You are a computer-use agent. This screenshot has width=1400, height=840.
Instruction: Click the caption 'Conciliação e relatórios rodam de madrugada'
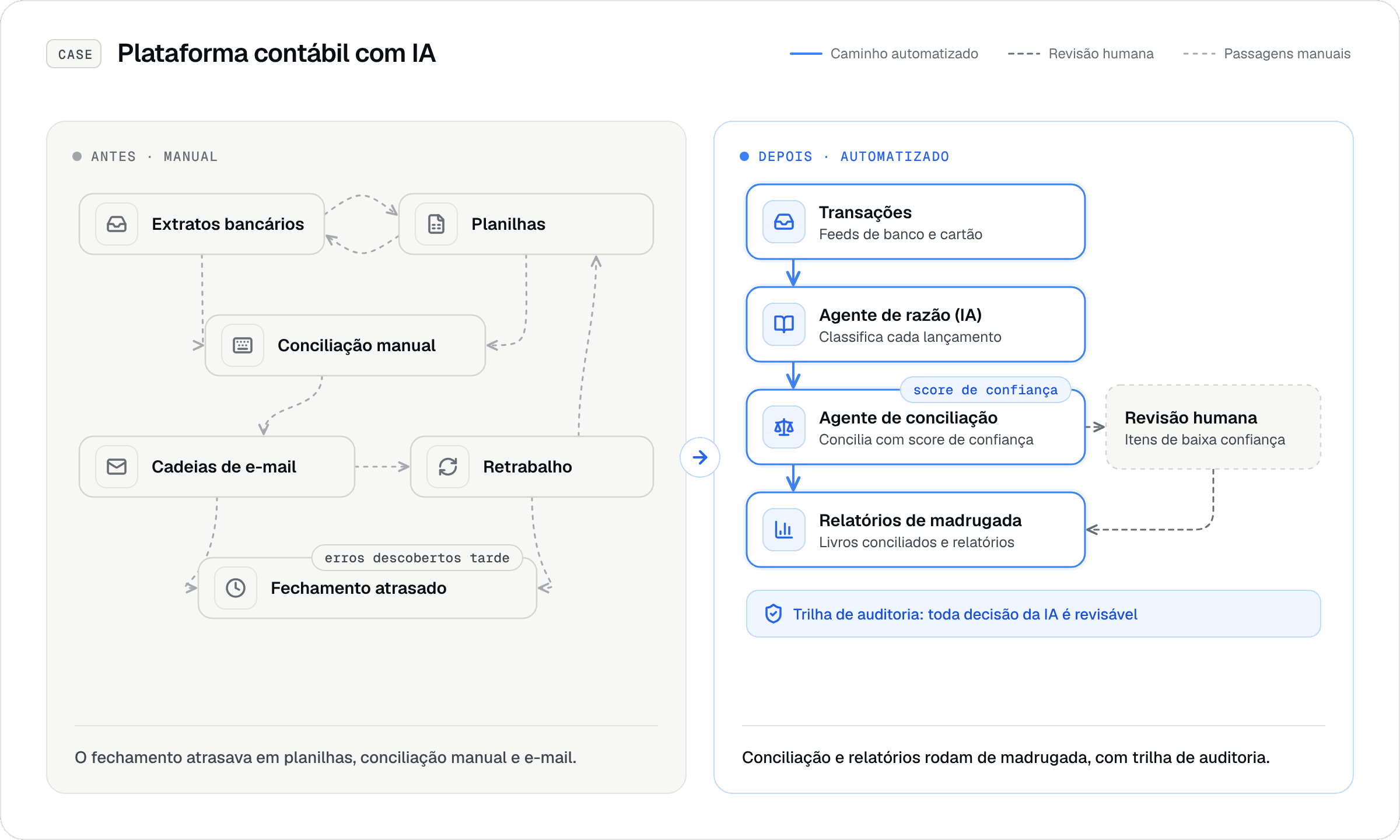point(1006,757)
